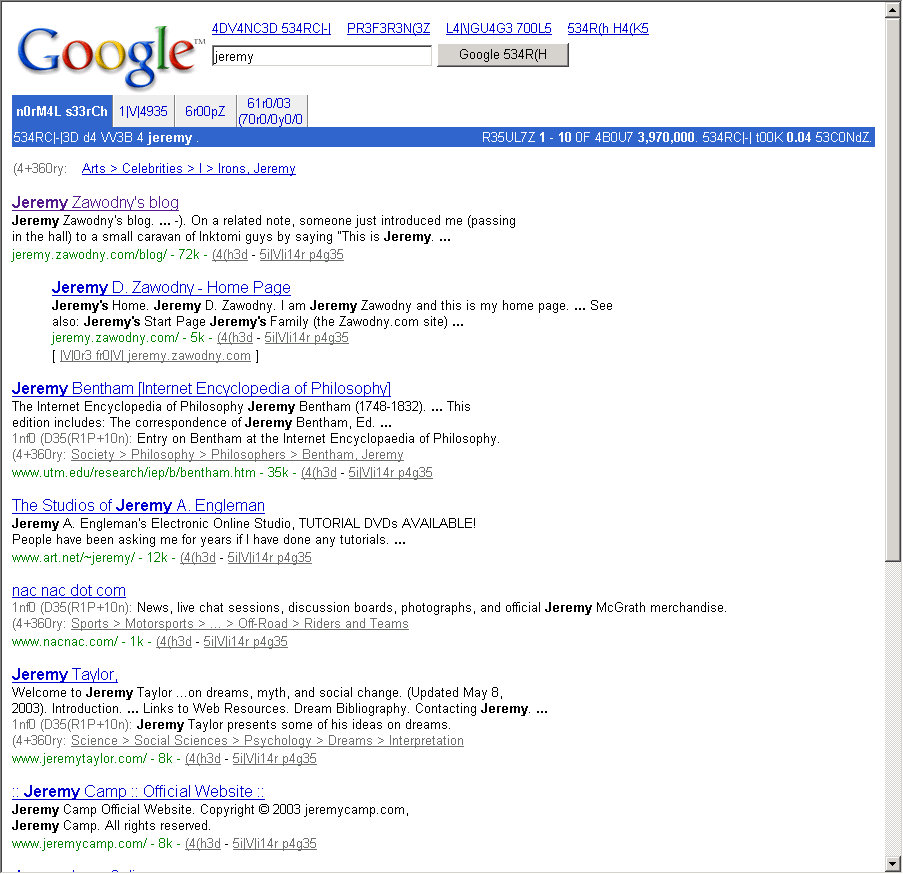Open category 'Sports > Motorsports > ... > Off-Road > Riders and Teams'

(240, 624)
